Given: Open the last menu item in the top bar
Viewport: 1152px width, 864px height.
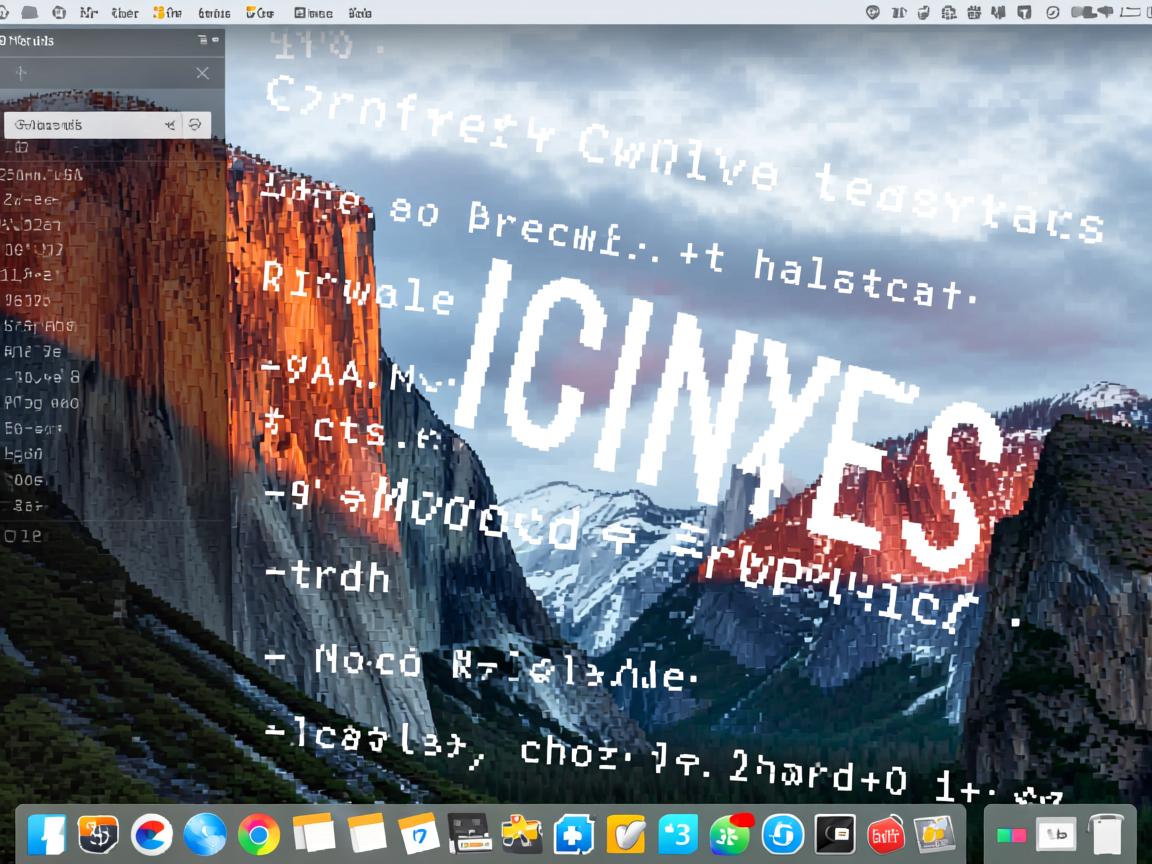Looking at the screenshot, I should [x=361, y=12].
